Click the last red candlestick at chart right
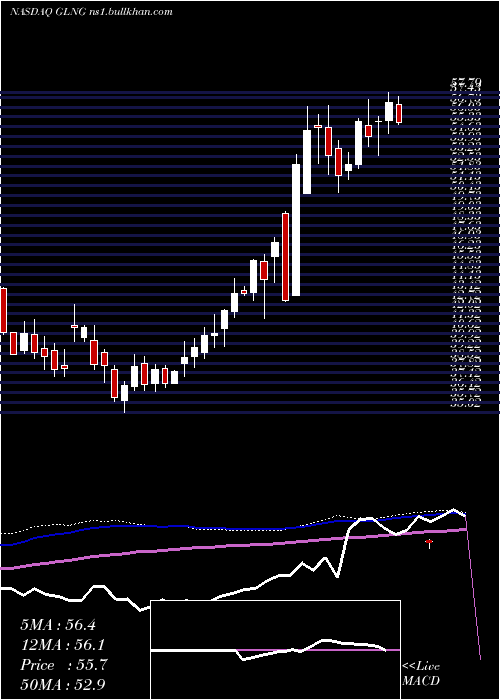The height and width of the screenshot is (700, 500). click(x=399, y=113)
